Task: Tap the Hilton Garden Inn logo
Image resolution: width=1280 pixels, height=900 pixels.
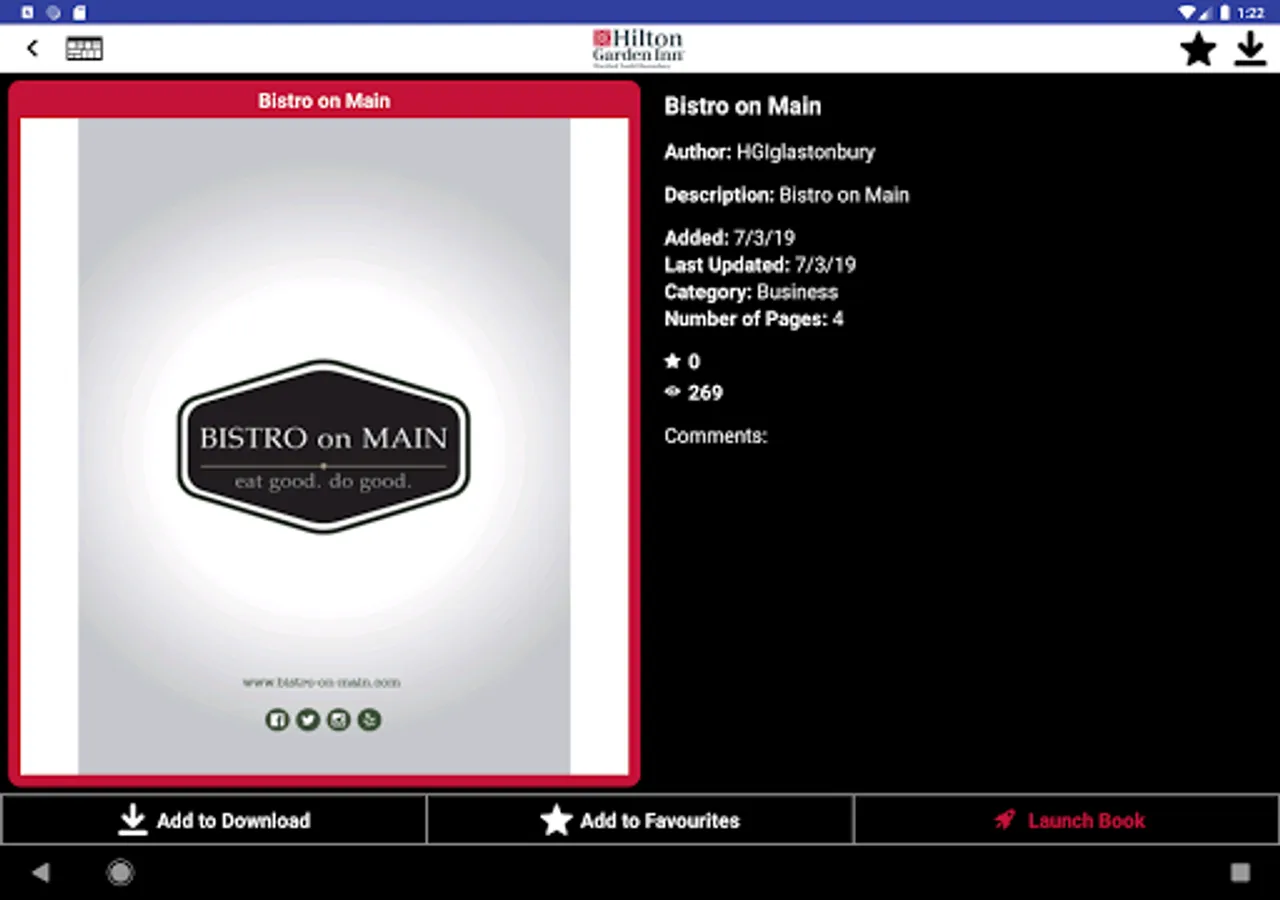Action: (638, 48)
